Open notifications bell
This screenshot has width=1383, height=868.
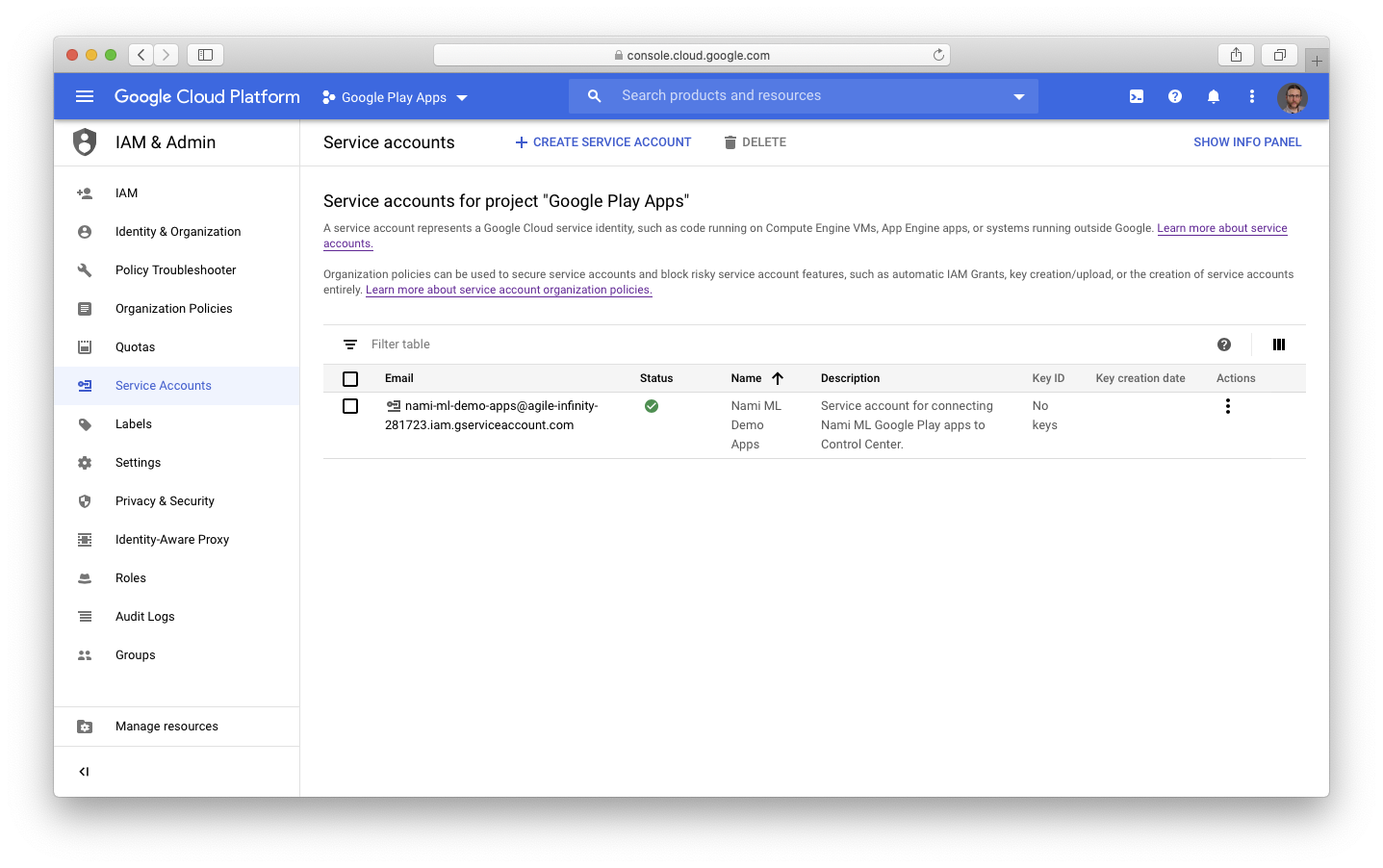pyautogui.click(x=1214, y=96)
